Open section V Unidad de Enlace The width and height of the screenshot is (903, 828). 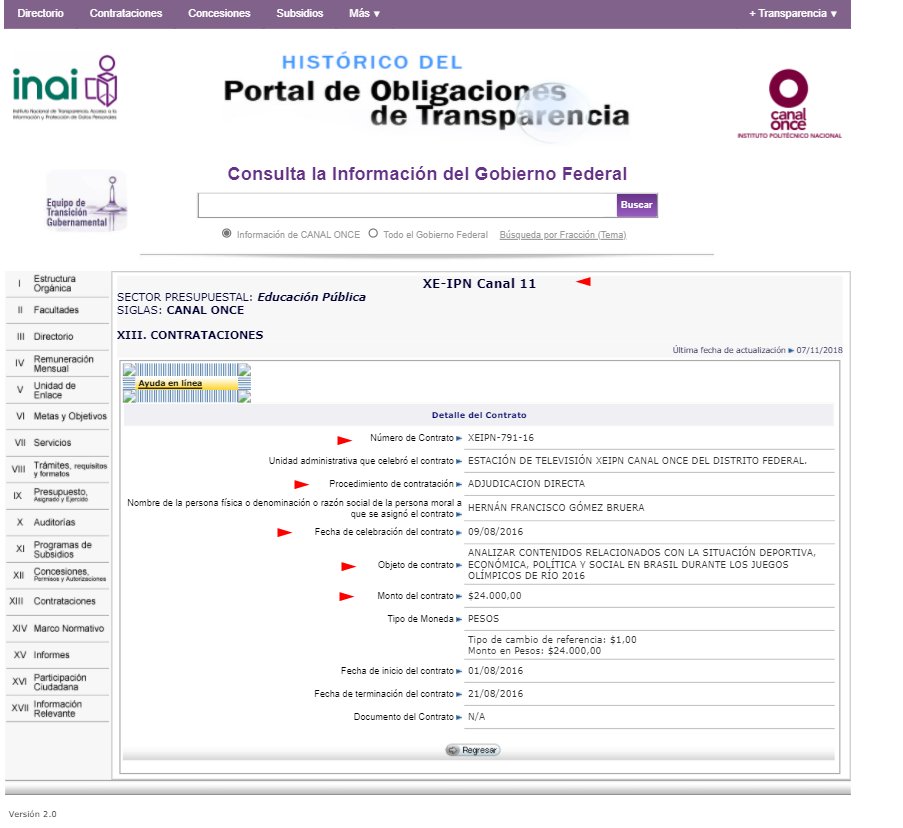[x=57, y=390]
